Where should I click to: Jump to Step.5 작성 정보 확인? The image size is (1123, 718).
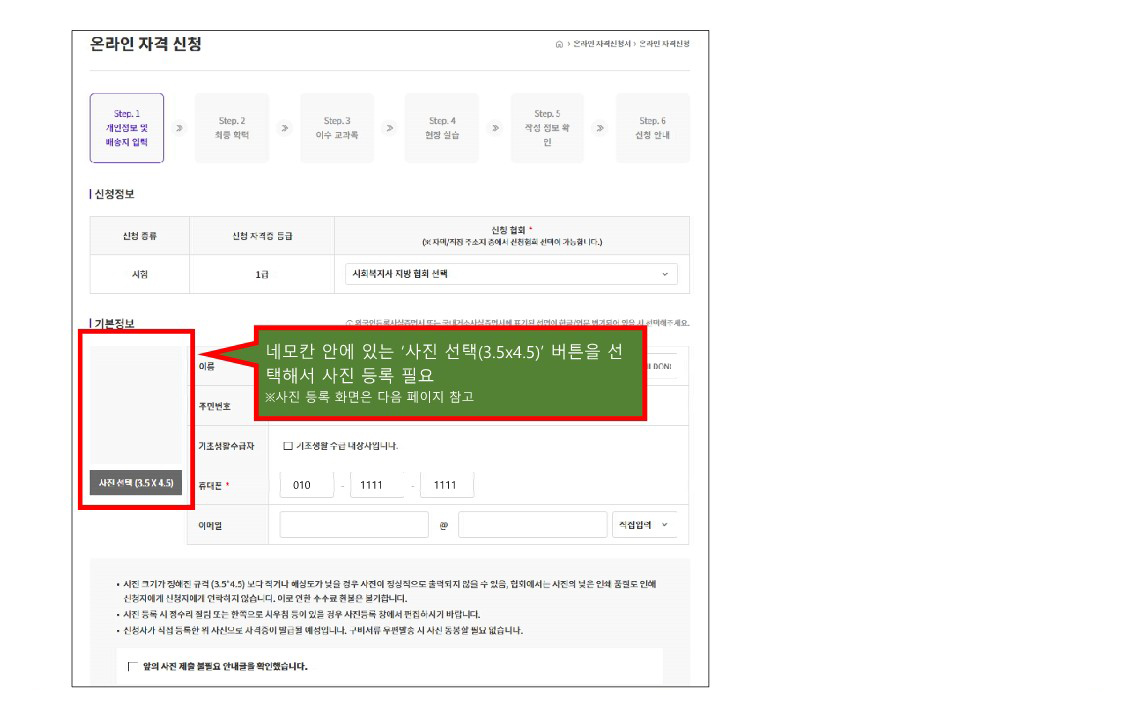click(x=547, y=128)
